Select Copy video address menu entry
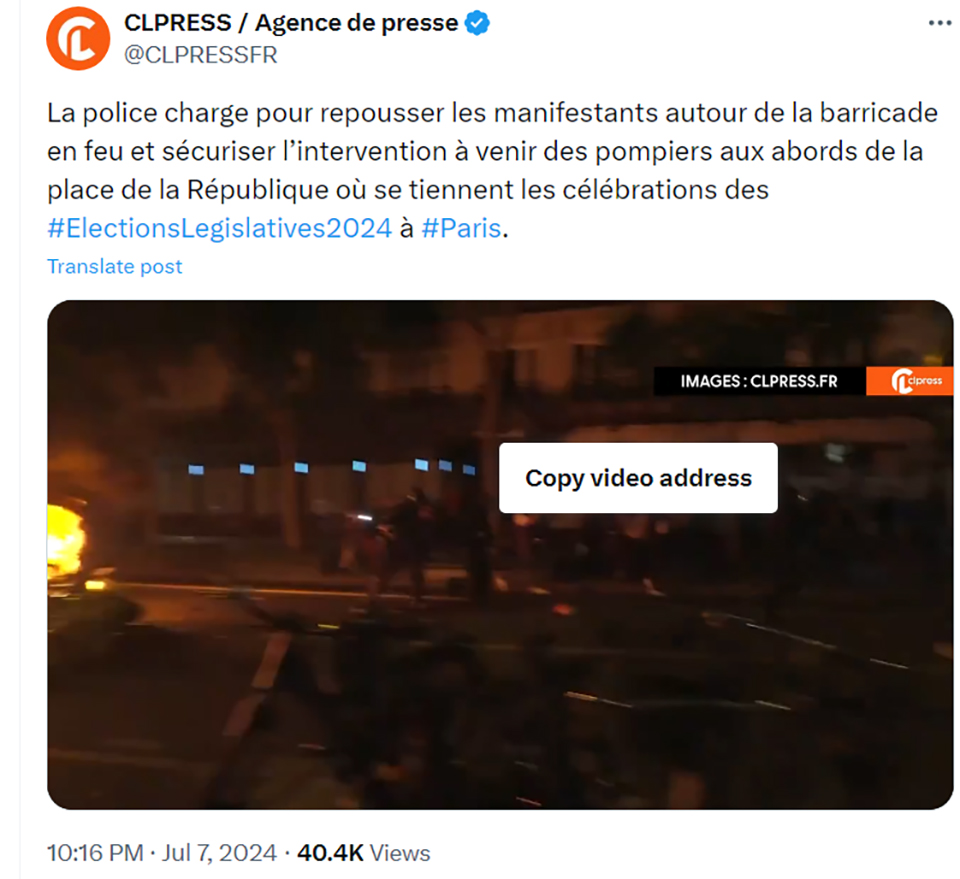Screen dimensions: 960x879 (638, 478)
